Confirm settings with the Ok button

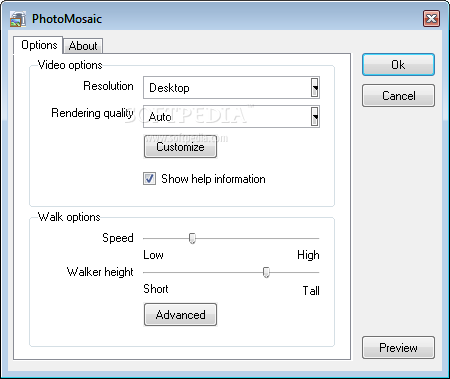pyautogui.click(x=398, y=65)
